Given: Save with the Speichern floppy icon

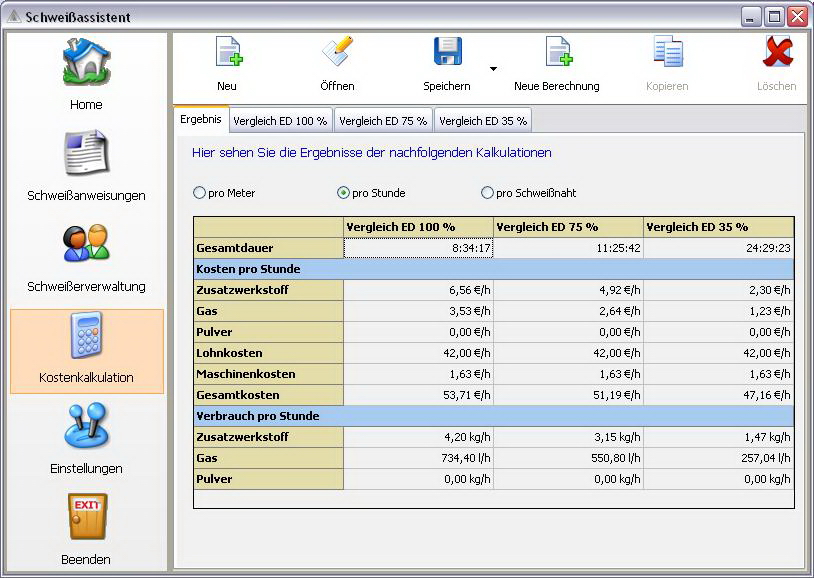Looking at the screenshot, I should pyautogui.click(x=446, y=53).
